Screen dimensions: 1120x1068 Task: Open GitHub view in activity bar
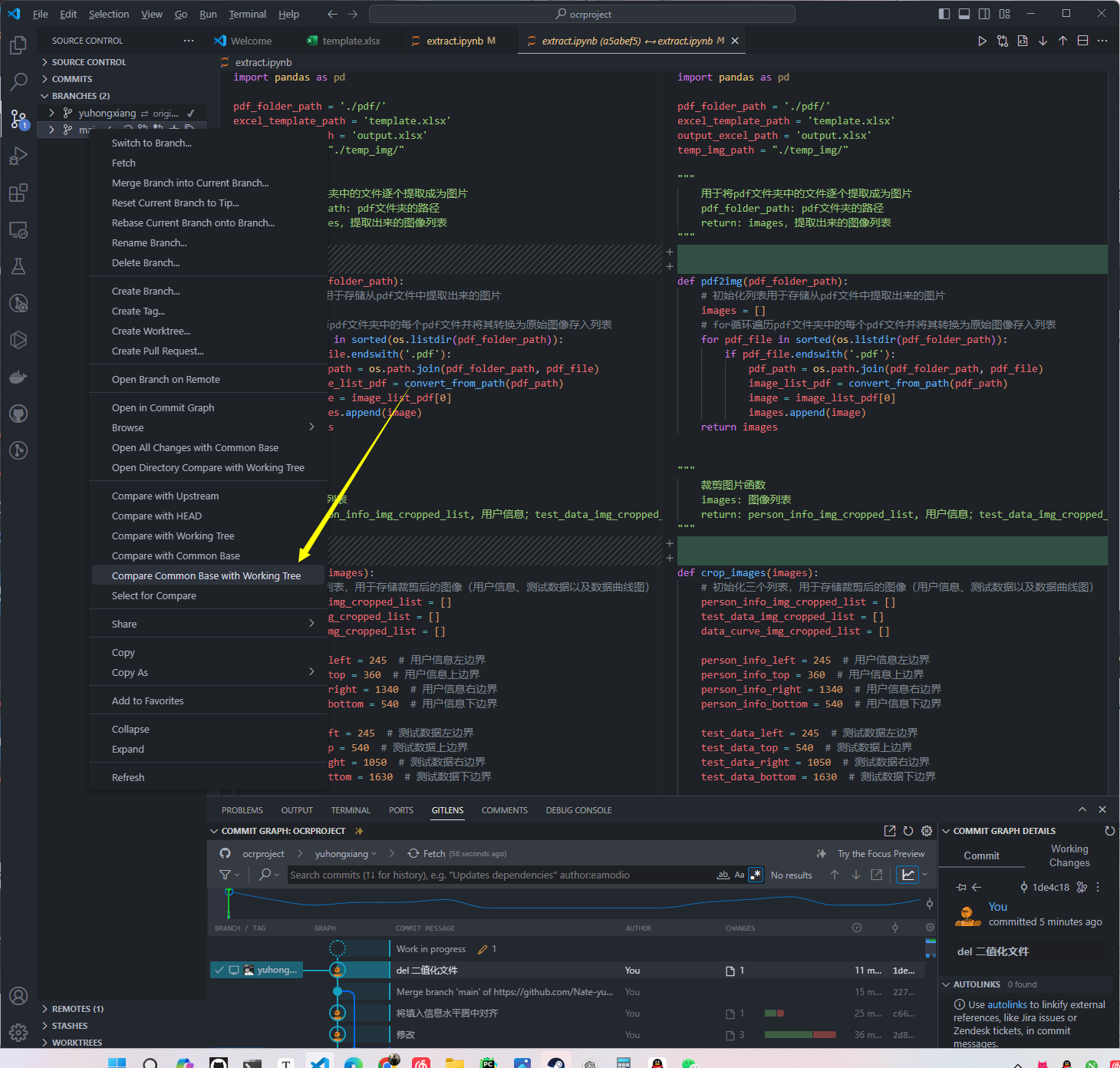pos(18,414)
